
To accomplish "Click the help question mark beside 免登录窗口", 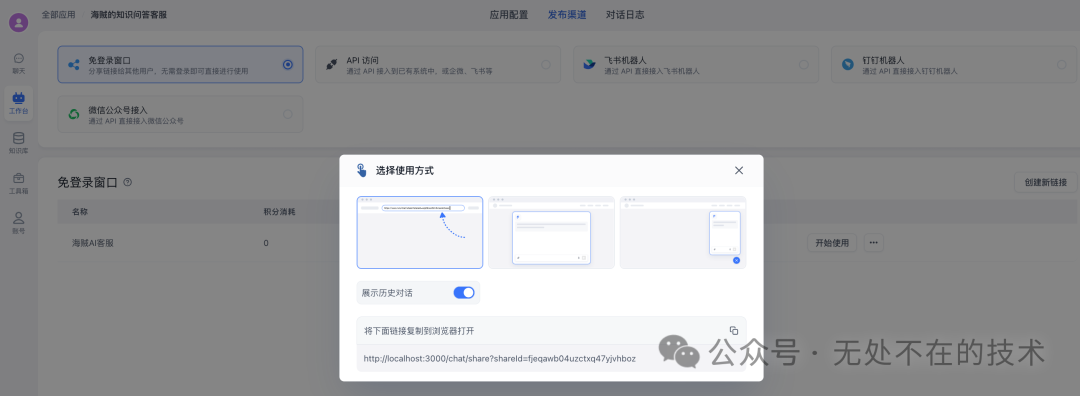I will [127, 183].
